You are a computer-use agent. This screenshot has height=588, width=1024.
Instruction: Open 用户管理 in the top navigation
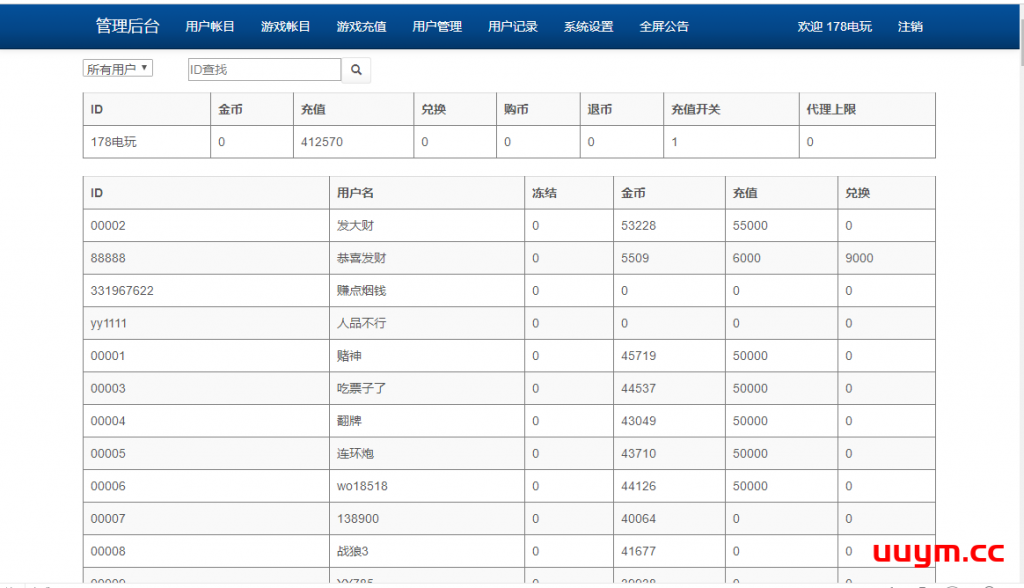[437, 27]
